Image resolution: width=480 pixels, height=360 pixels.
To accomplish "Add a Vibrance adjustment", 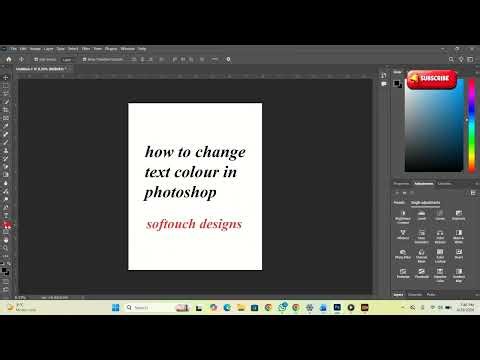I will tap(403, 235).
